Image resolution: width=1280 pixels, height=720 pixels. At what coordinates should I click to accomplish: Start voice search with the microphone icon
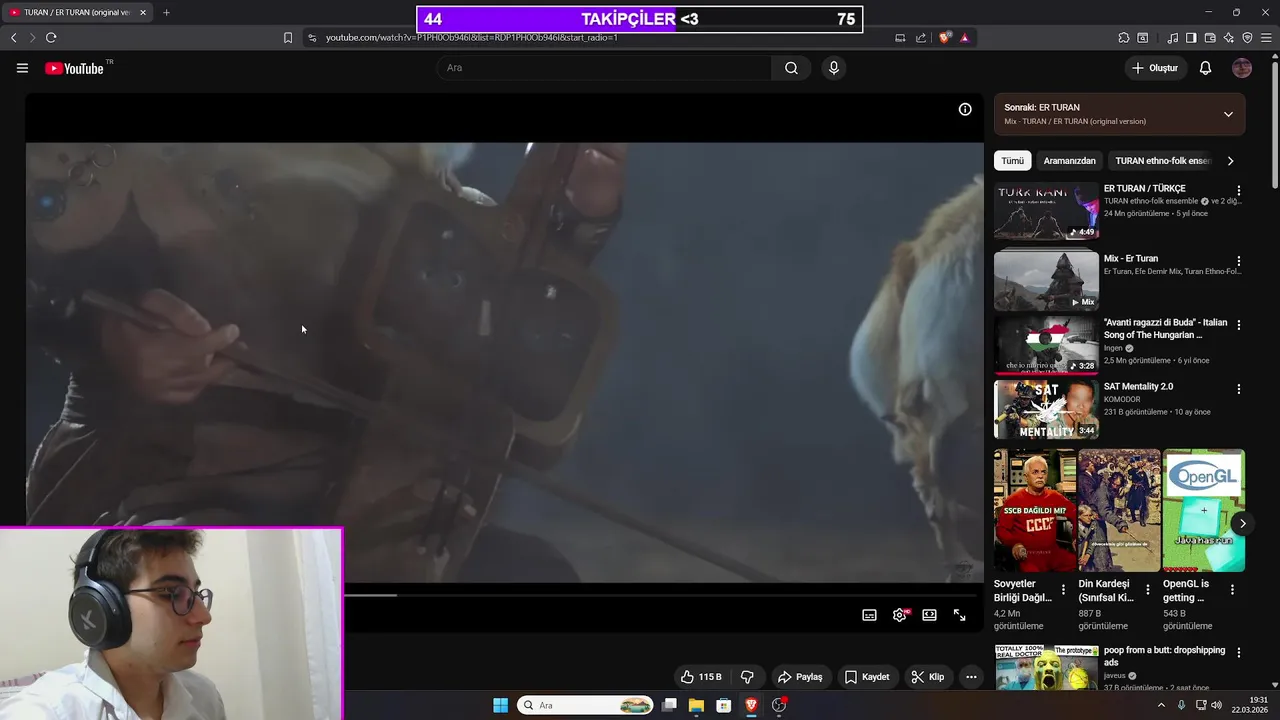[x=833, y=68]
